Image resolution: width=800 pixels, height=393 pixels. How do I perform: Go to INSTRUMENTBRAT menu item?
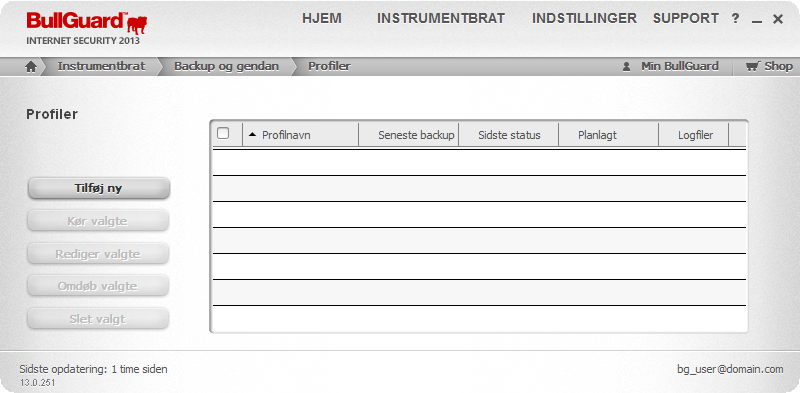click(x=441, y=18)
